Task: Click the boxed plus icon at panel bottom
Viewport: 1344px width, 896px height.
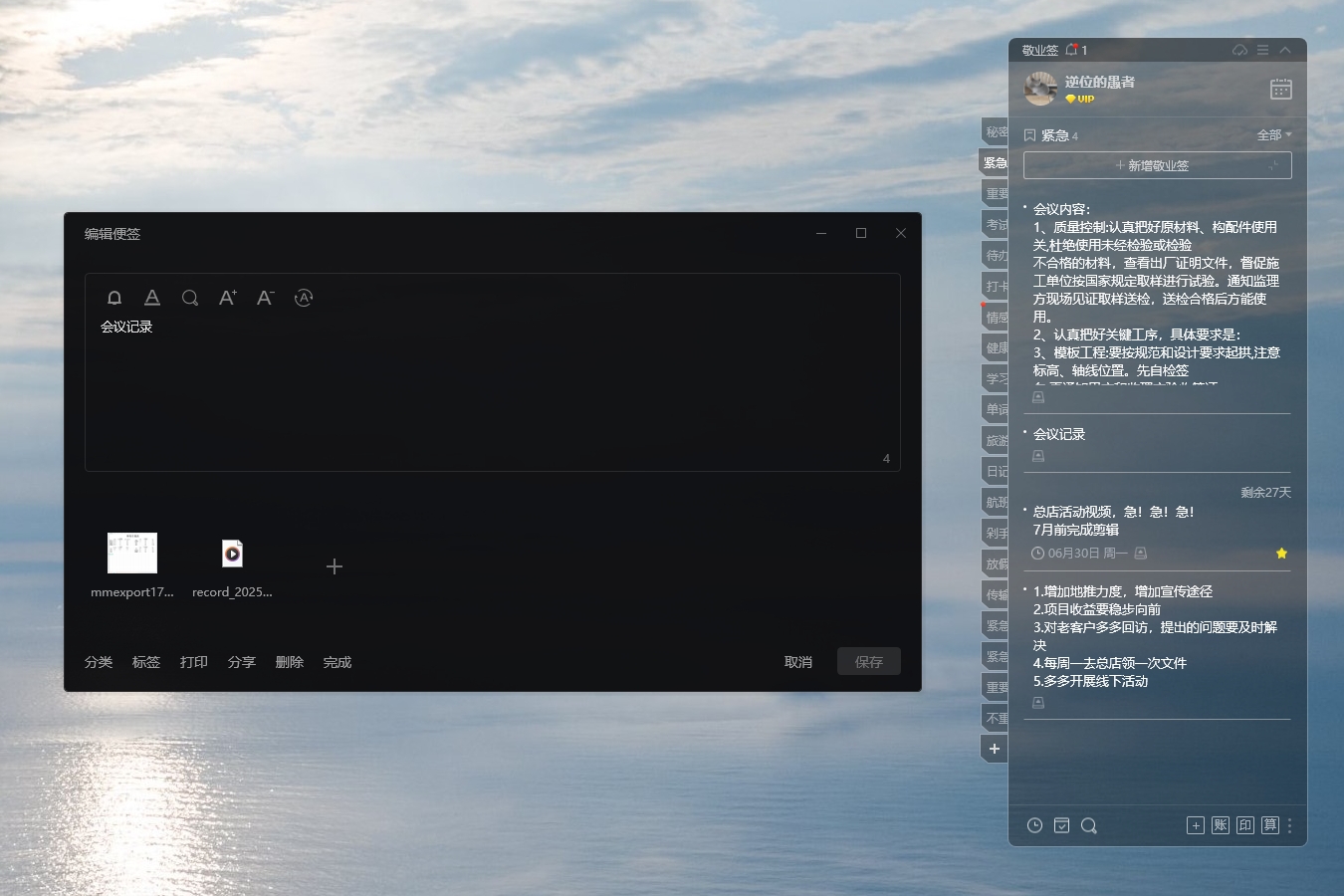Action: click(1196, 825)
